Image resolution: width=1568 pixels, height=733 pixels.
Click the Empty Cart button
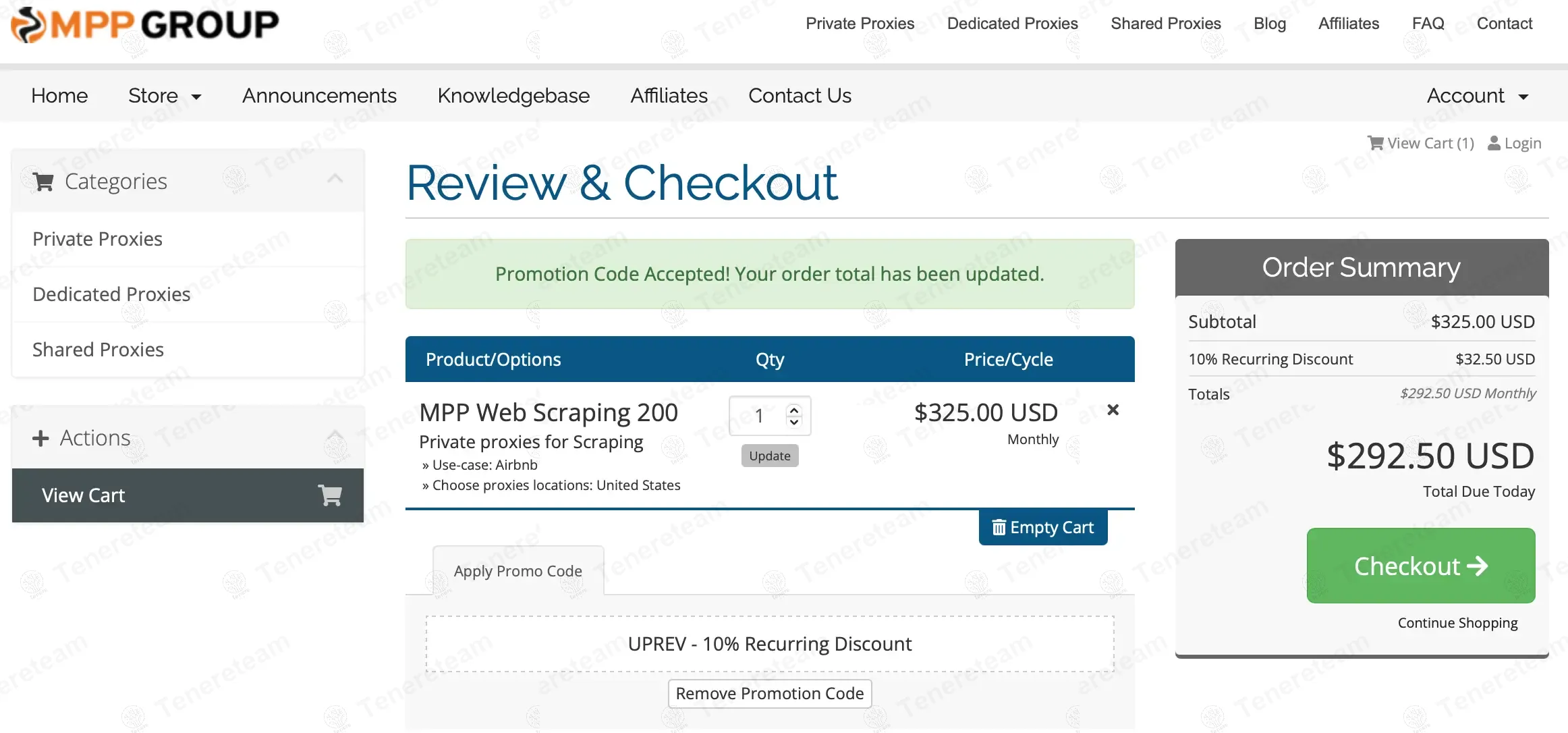pos(1043,527)
